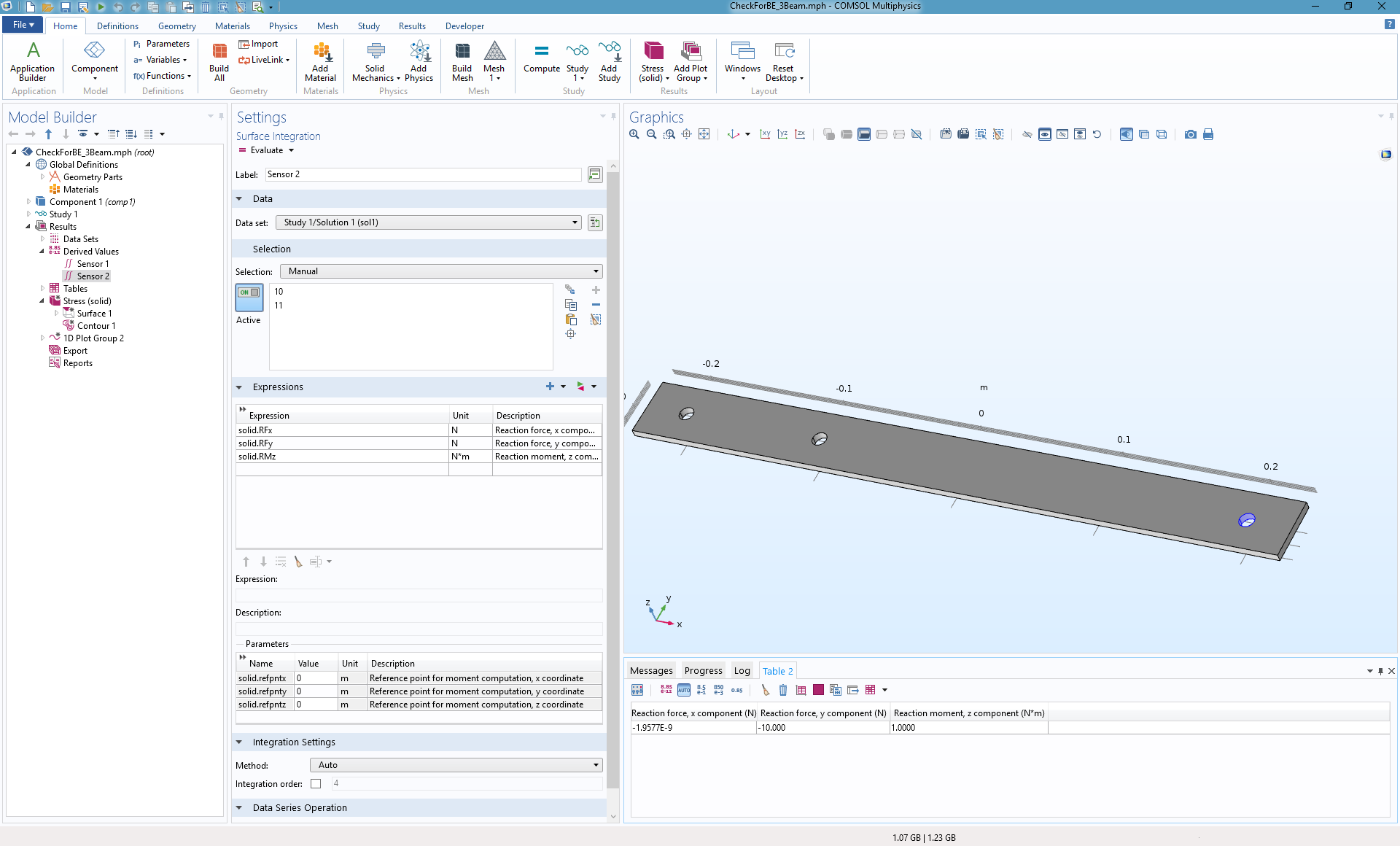The image size is (1400, 846).
Task: Select Sensor 1 in the model tree
Action: tap(93, 264)
